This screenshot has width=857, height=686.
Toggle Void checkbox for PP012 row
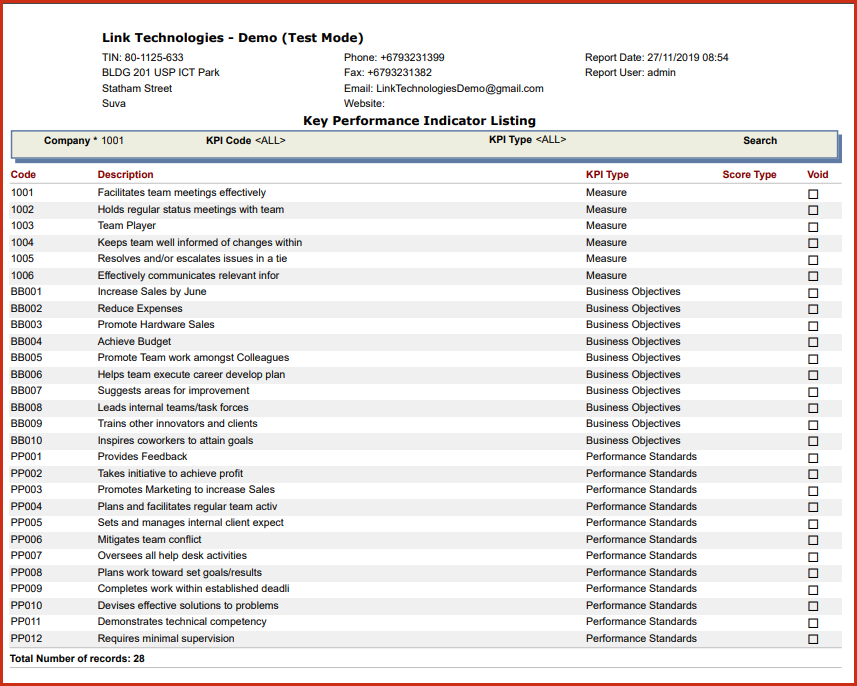pyautogui.click(x=813, y=639)
